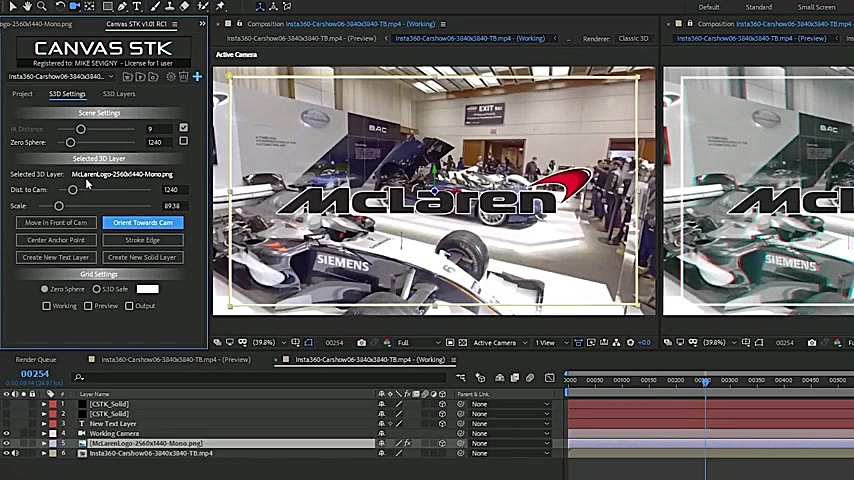Click the blue plus icon in Canvas STK
The width and height of the screenshot is (854, 480).
tap(197, 76)
